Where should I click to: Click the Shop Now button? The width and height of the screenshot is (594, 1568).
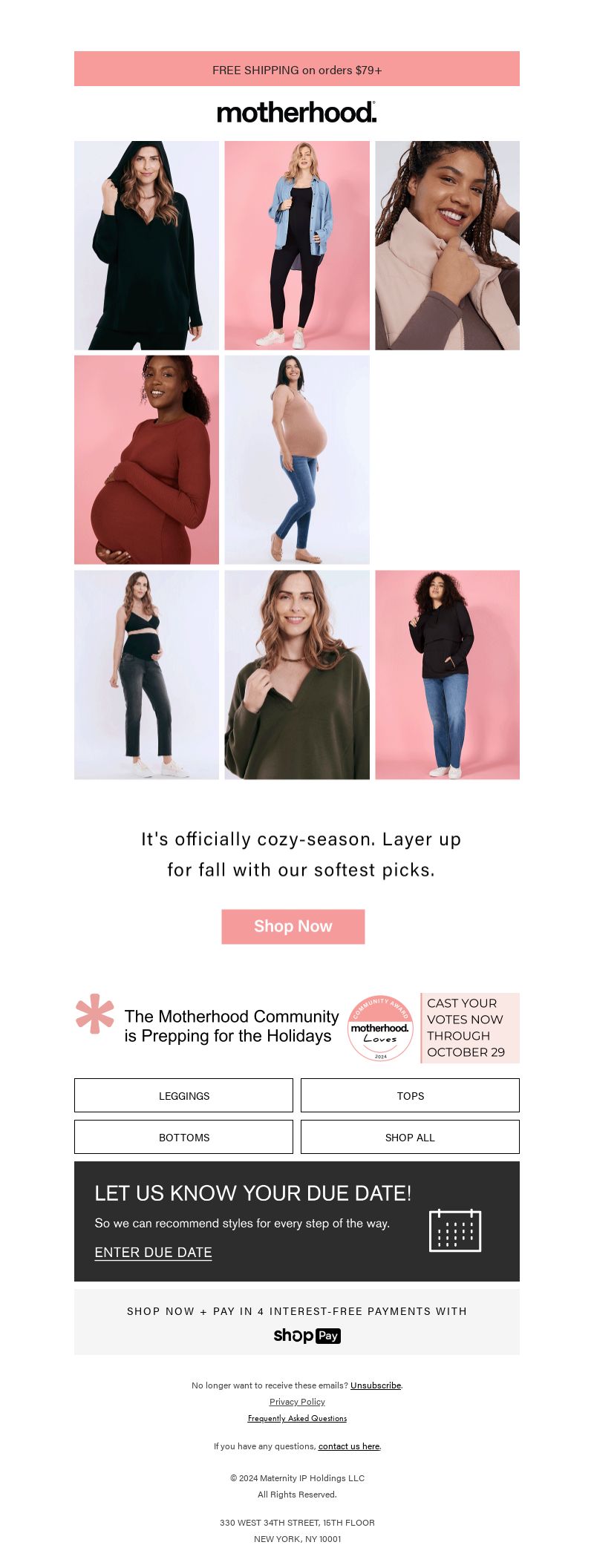pyautogui.click(x=293, y=927)
